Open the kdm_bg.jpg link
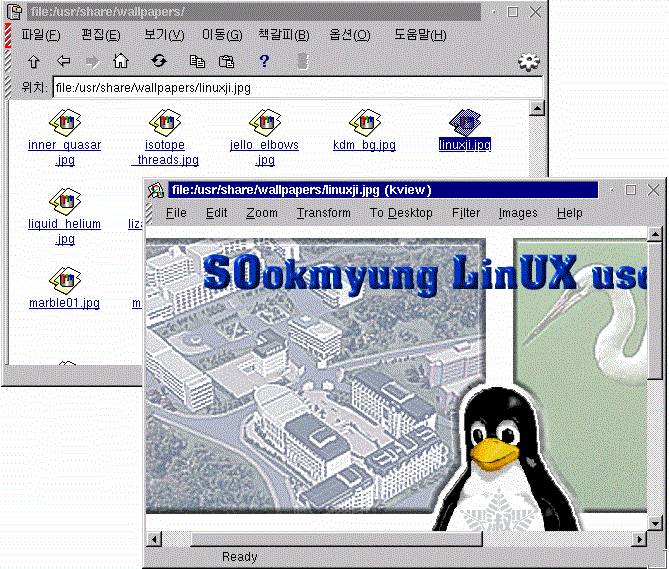This screenshot has width=669, height=569. point(364,145)
